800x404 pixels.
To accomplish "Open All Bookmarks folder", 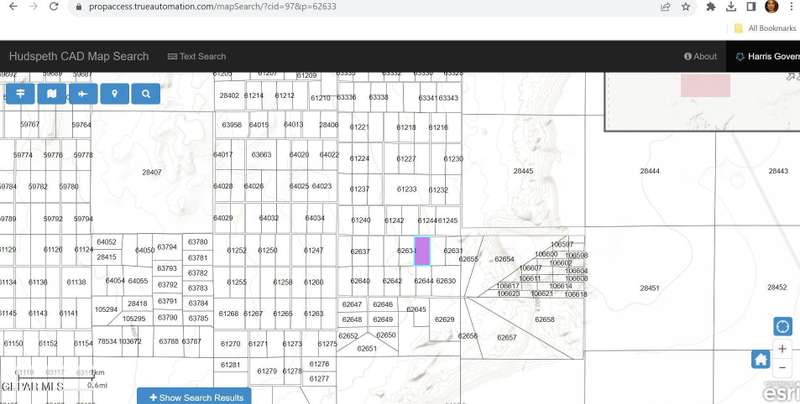I will coord(765,28).
